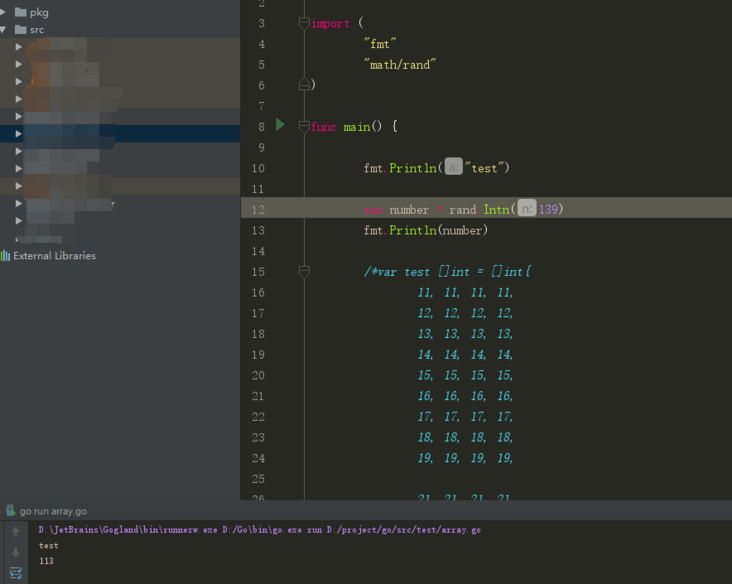
Task: Click the up arrow in the run console
Action: 16,532
